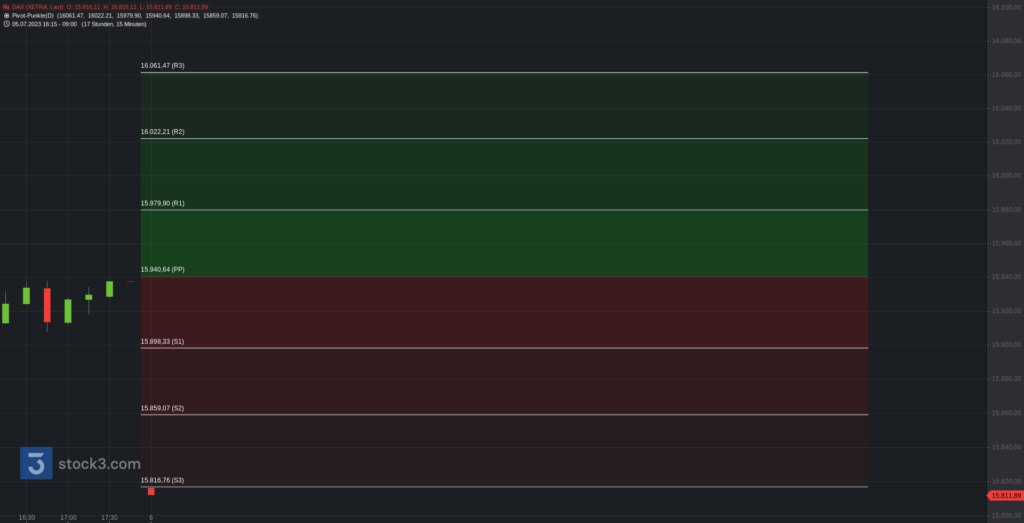Click the 17:00 label on the time axis
This screenshot has height=523, width=1024.
[x=68, y=517]
